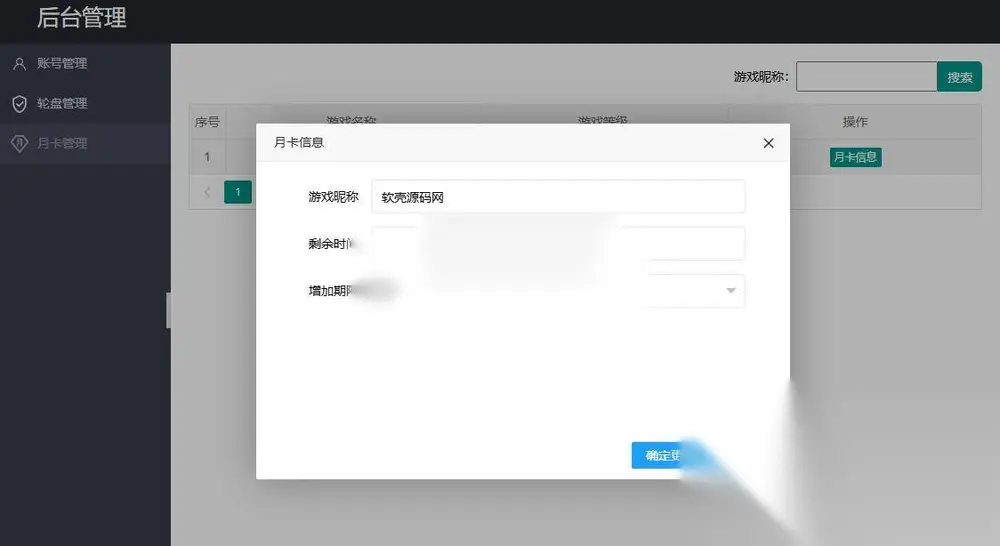Click the previous page arrow
1000x546 pixels.
[x=207, y=192]
